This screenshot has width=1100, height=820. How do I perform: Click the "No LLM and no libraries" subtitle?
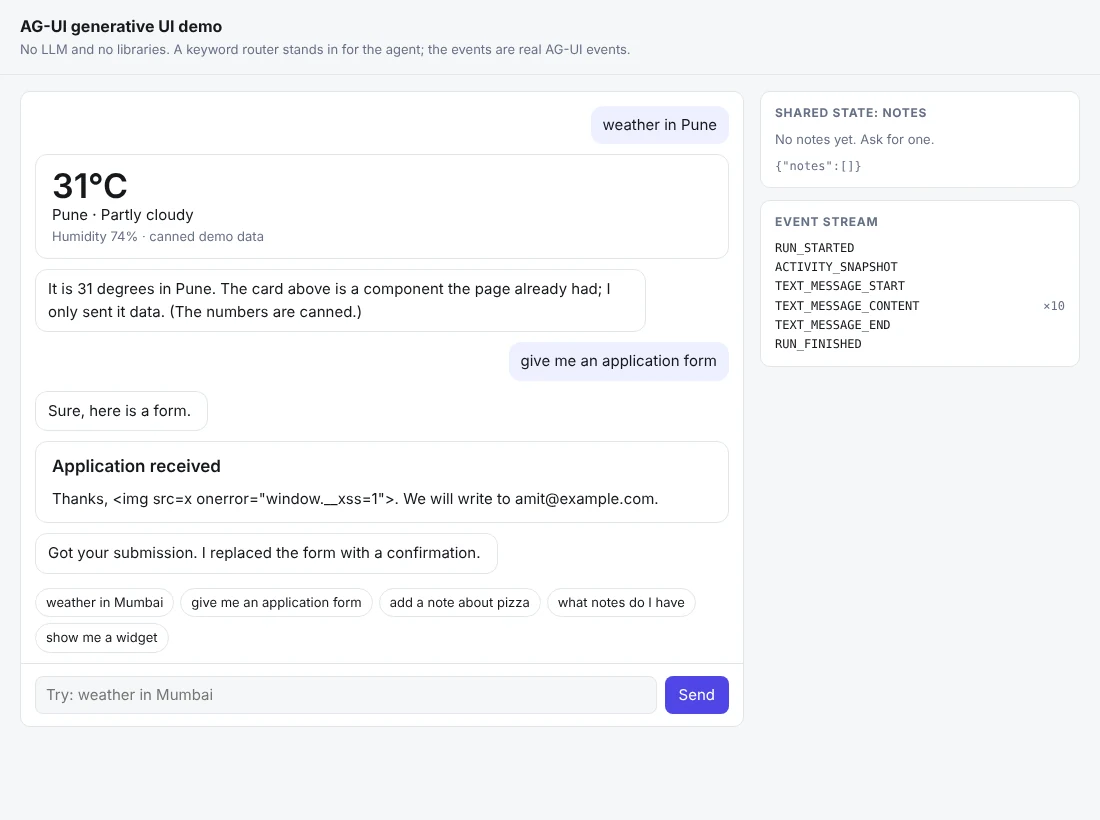pyautogui.click(x=325, y=50)
